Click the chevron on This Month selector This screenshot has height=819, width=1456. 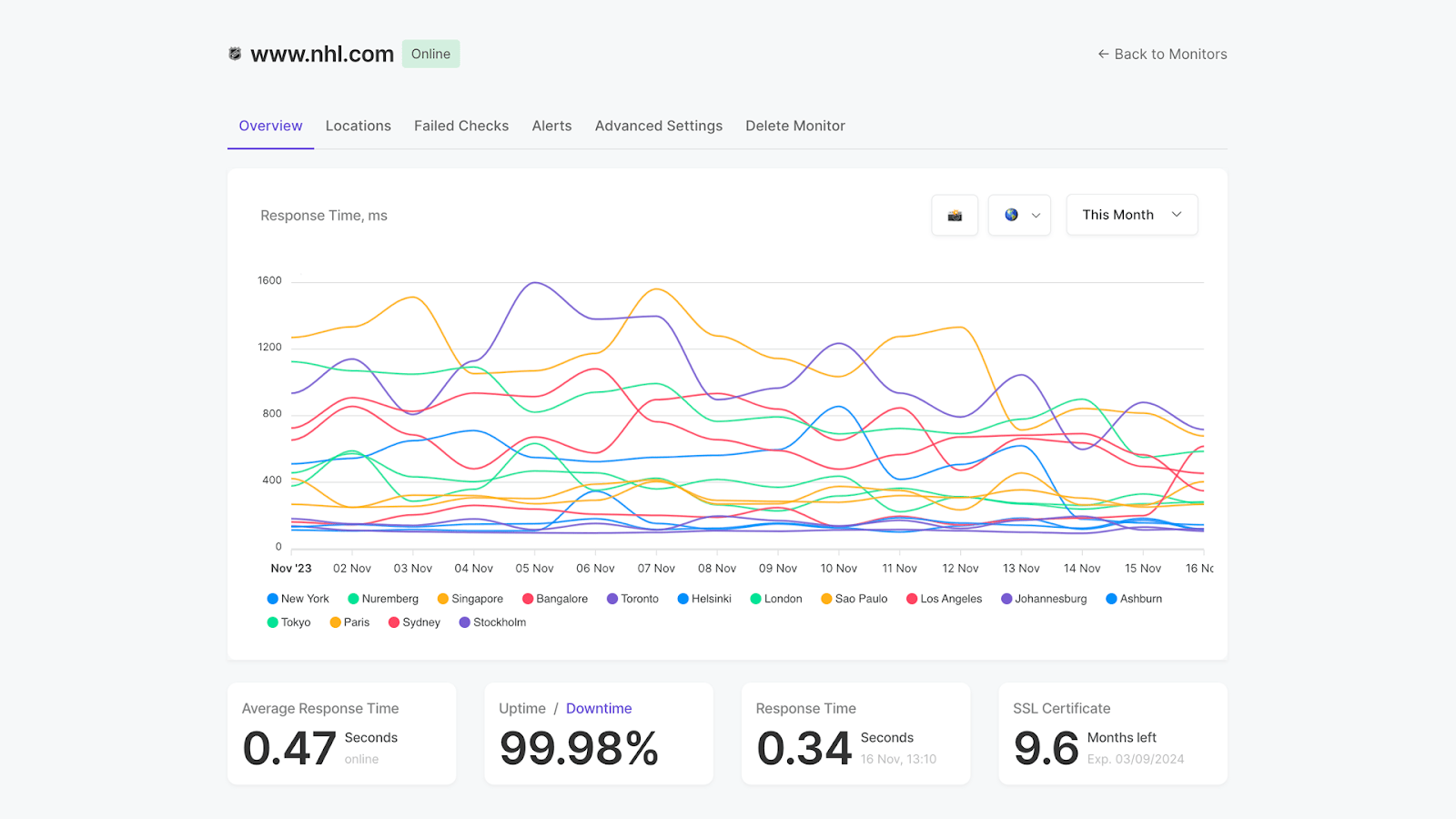[1177, 216]
